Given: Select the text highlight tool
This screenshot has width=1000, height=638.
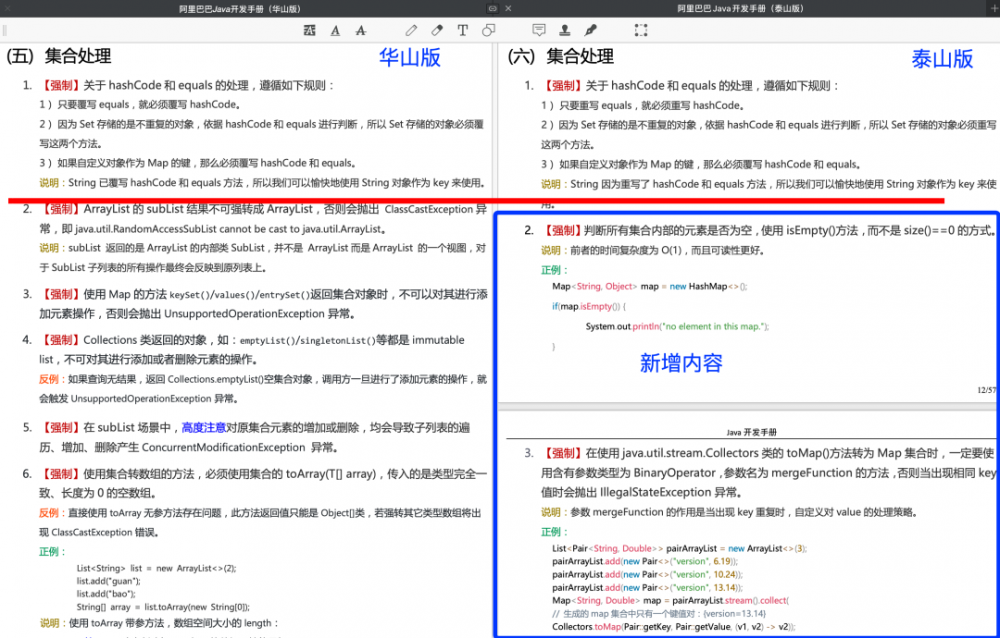Looking at the screenshot, I should pyautogui.click(x=309, y=30).
